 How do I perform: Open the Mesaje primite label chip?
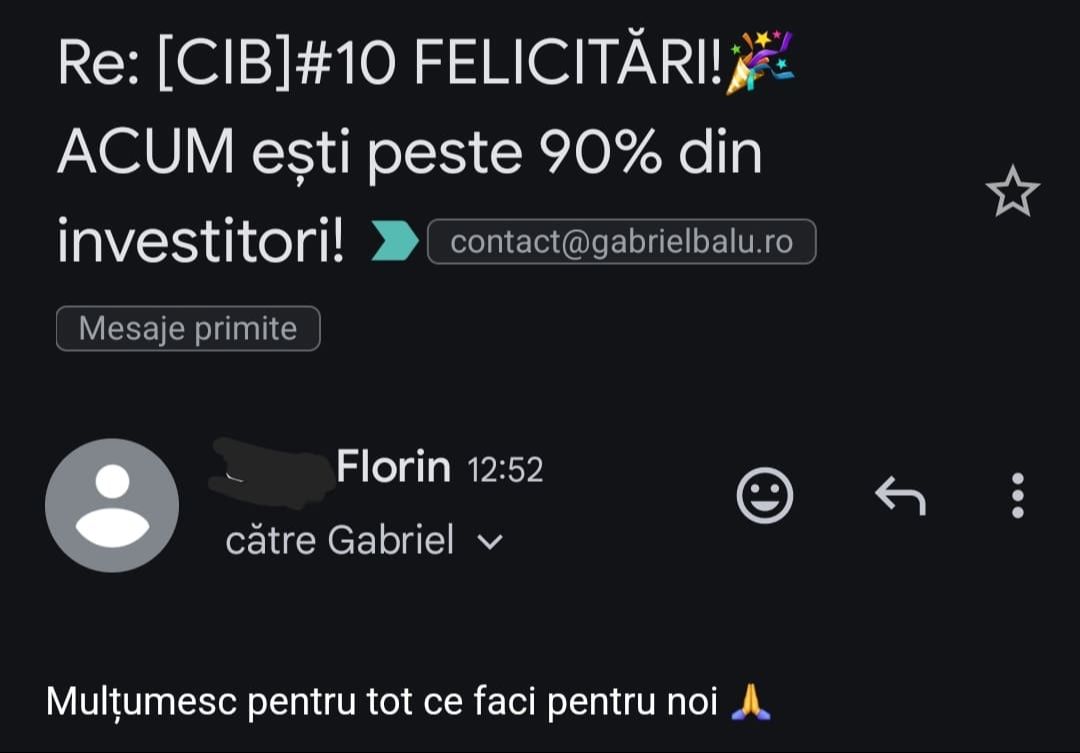(x=188, y=329)
